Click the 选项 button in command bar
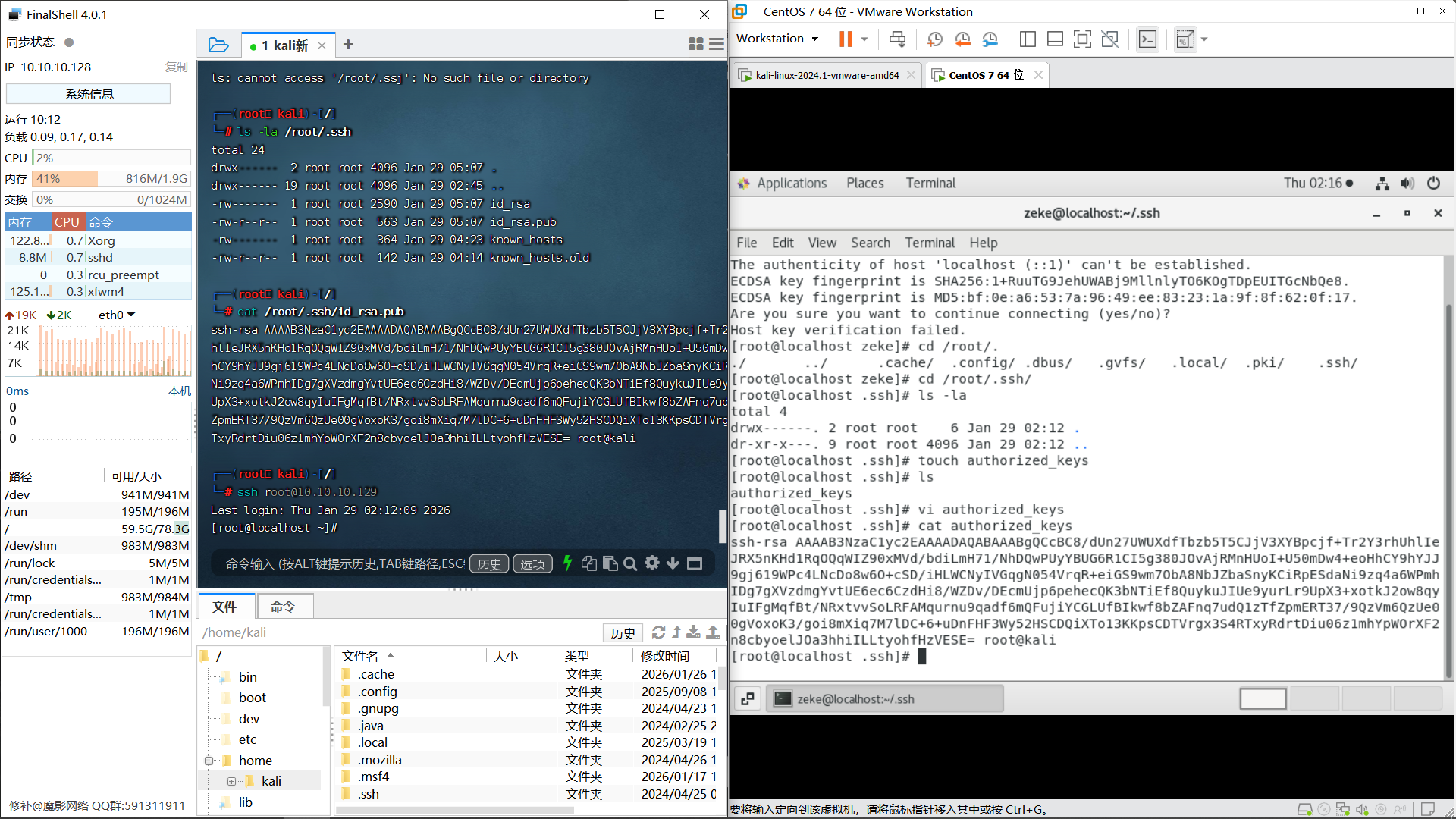This screenshot has width=1456, height=819. [532, 563]
